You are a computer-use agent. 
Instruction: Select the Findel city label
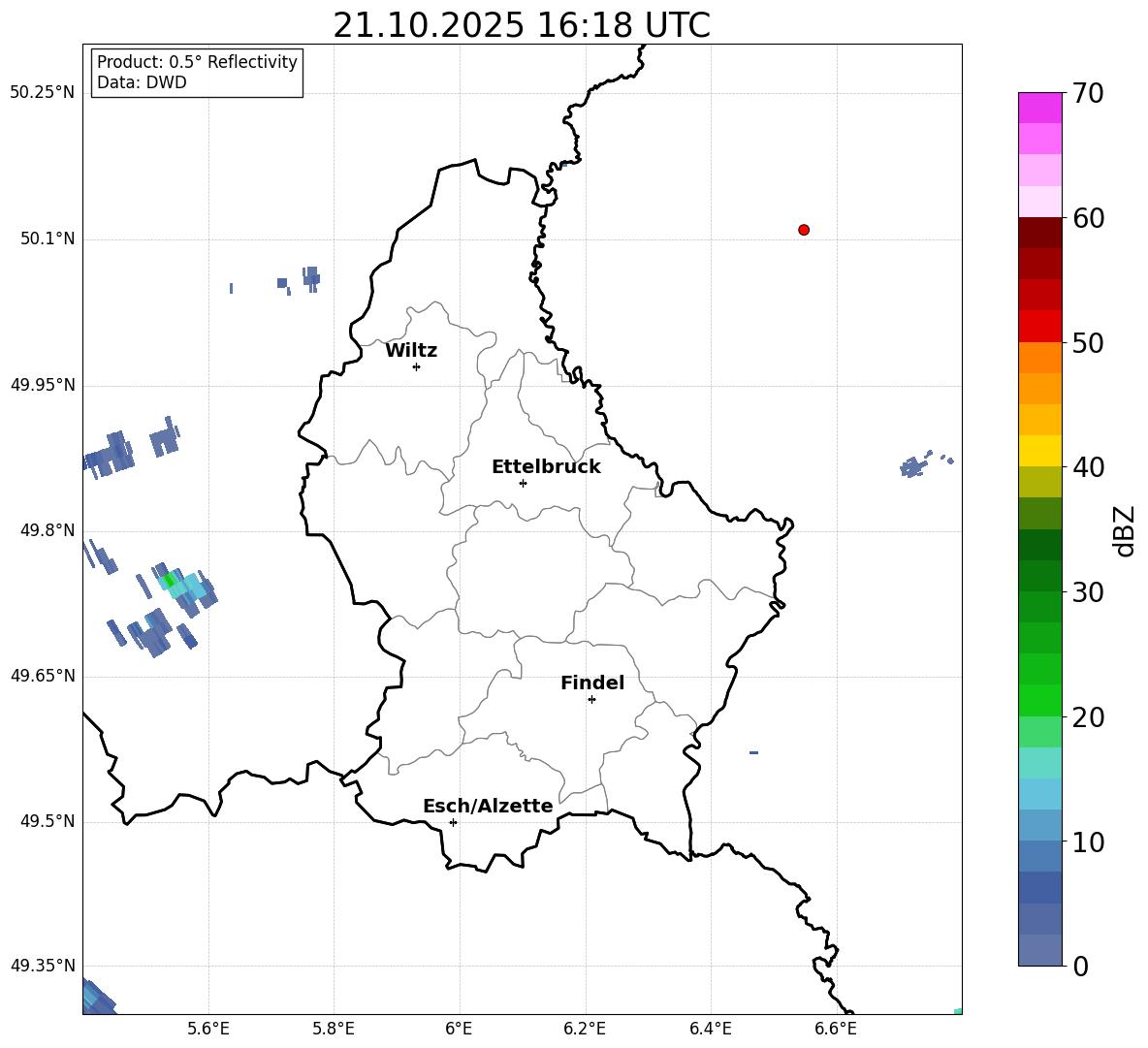(x=592, y=683)
